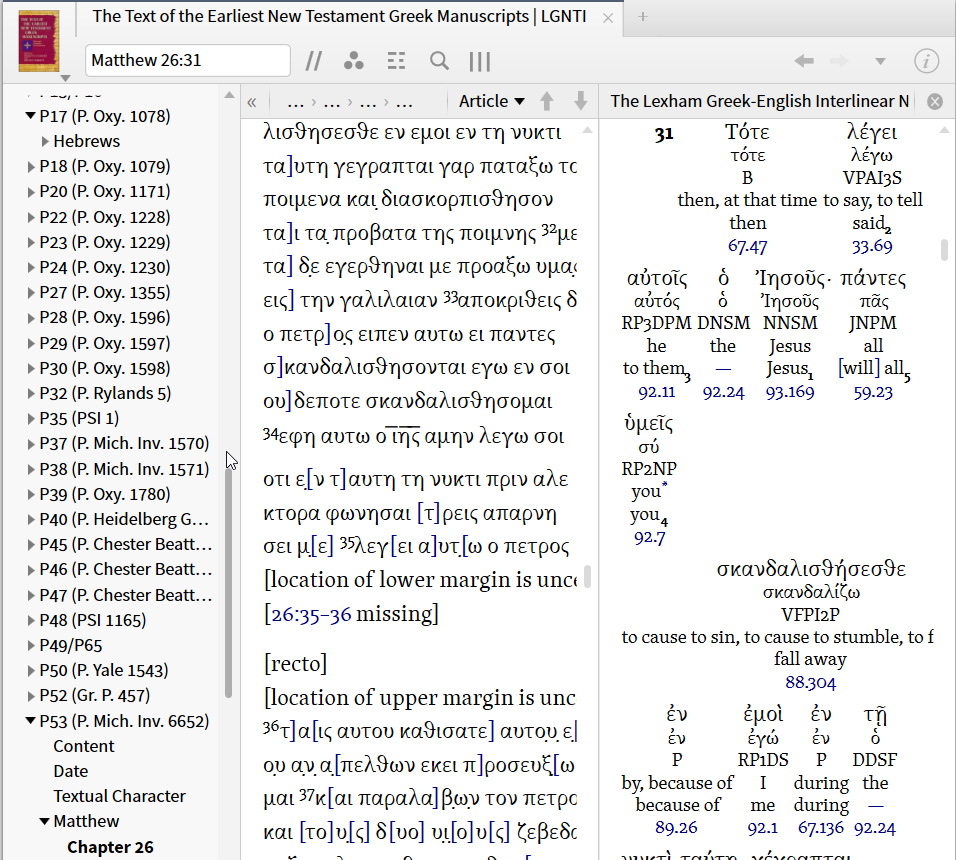
Task: Click the parallel resources double-slash icon
Action: point(314,61)
